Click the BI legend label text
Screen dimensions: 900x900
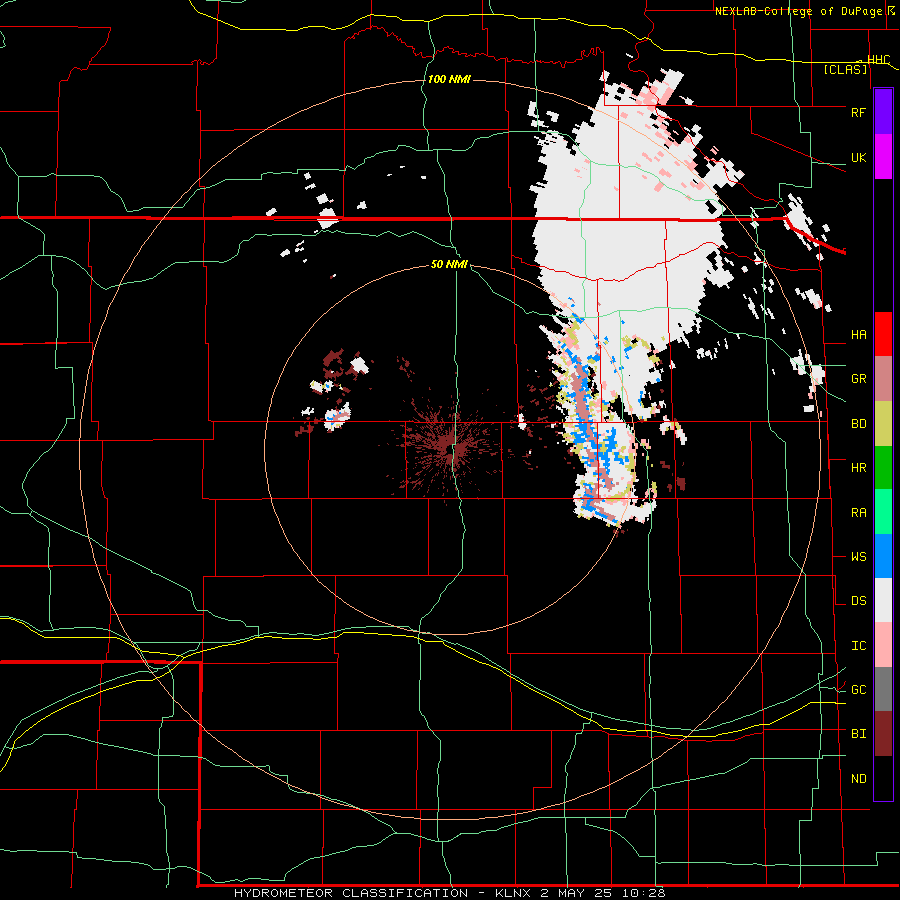point(858,734)
